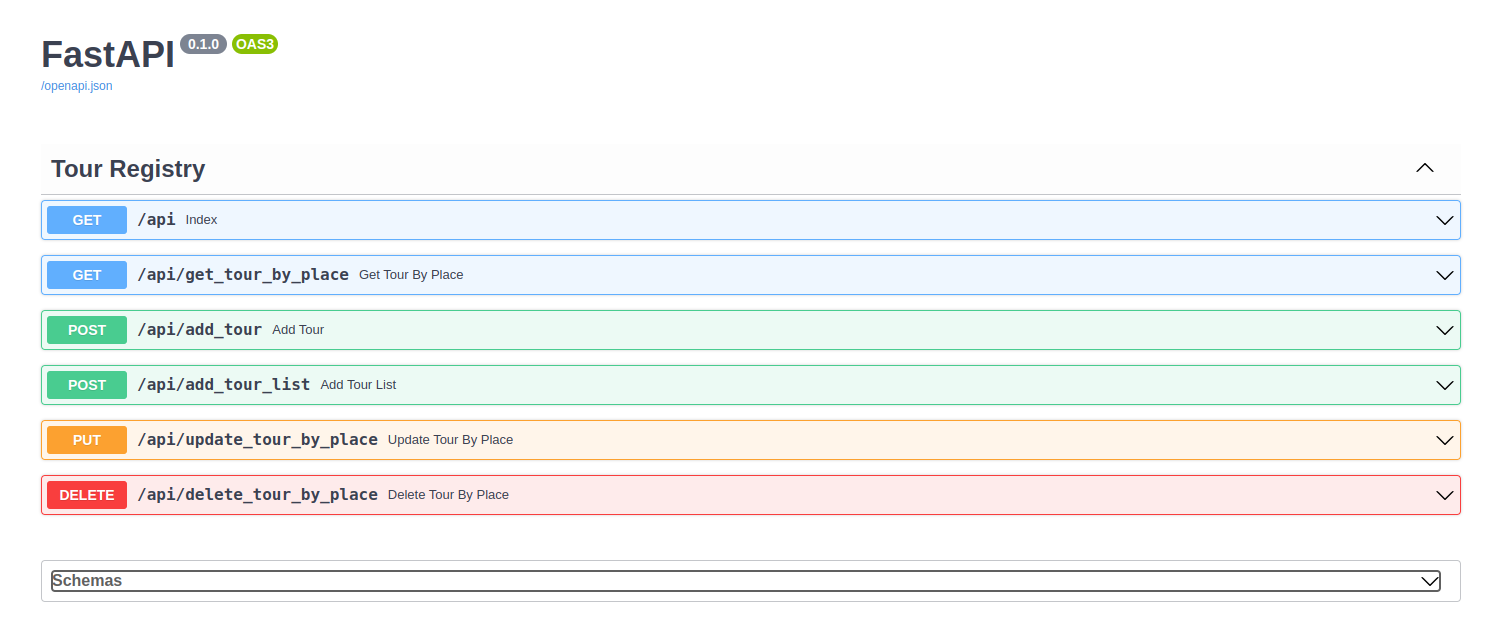Click the 'Delete Tour By Place' summary

pos(449,495)
